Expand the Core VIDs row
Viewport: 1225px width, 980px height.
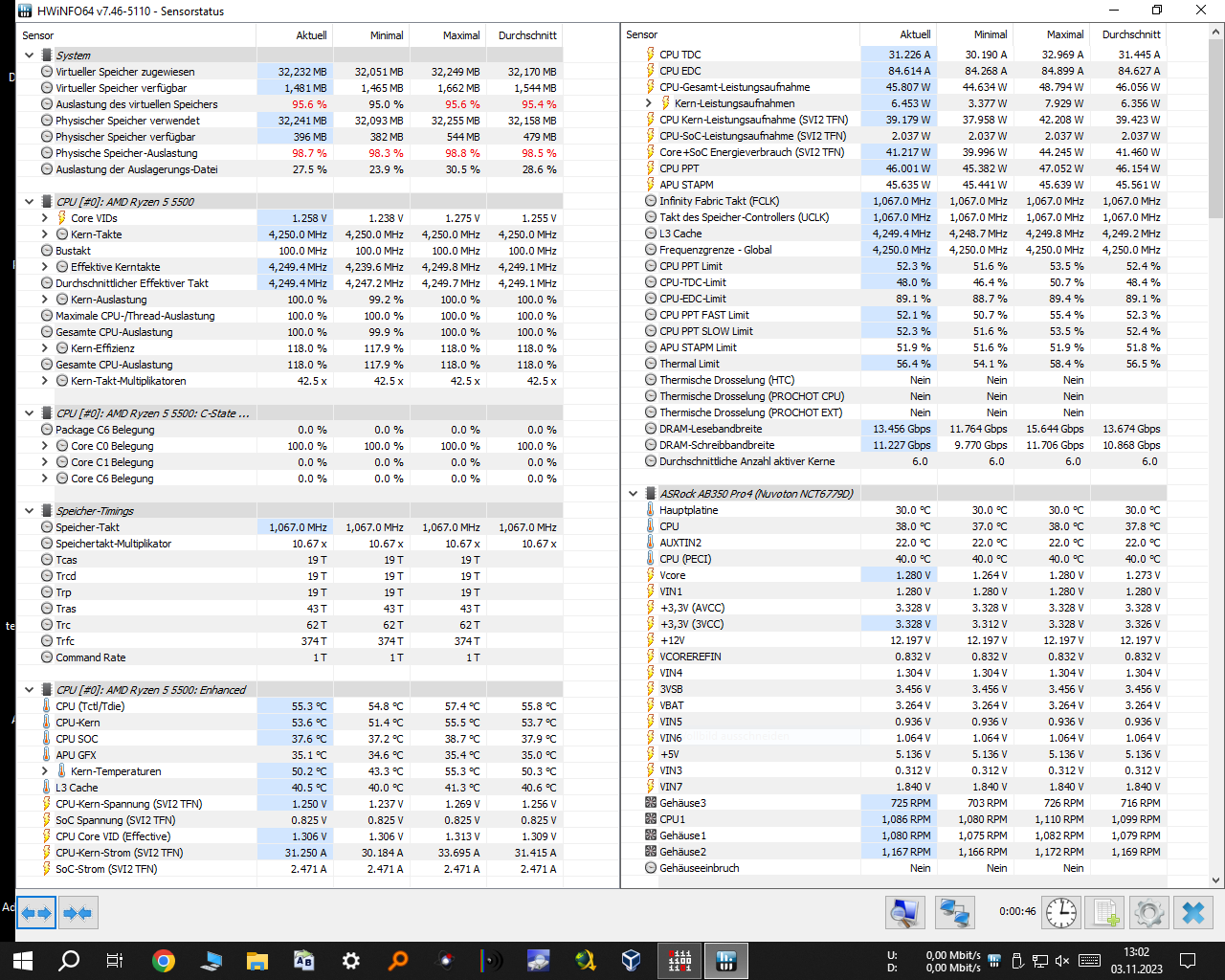click(44, 218)
